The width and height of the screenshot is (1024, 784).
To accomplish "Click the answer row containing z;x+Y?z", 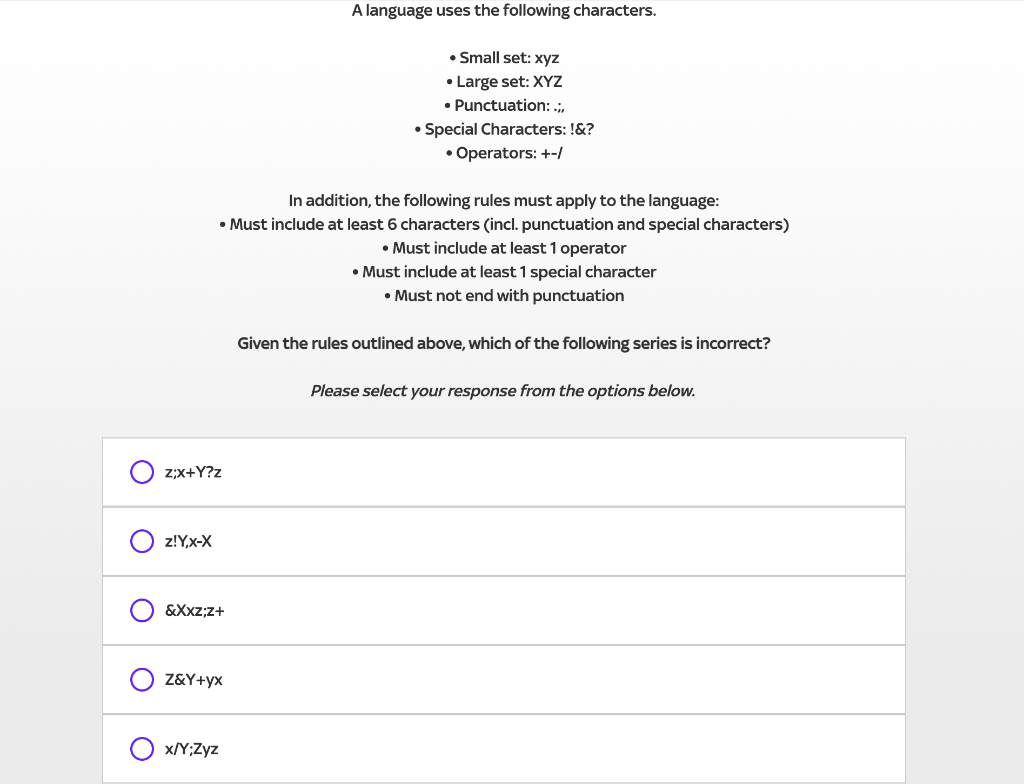I will (502, 471).
